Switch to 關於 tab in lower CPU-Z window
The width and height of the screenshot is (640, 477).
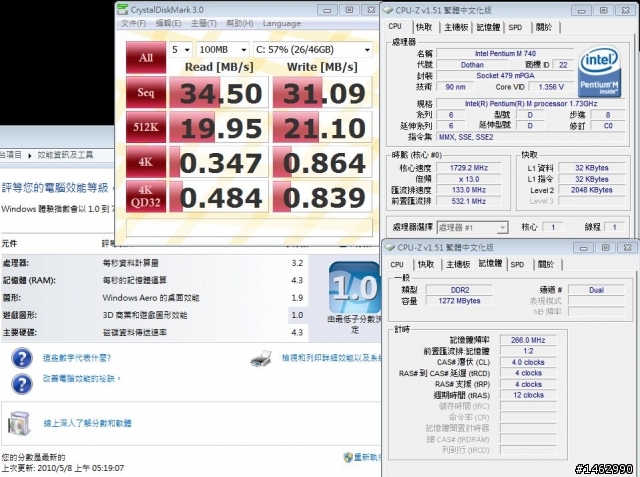tap(546, 265)
